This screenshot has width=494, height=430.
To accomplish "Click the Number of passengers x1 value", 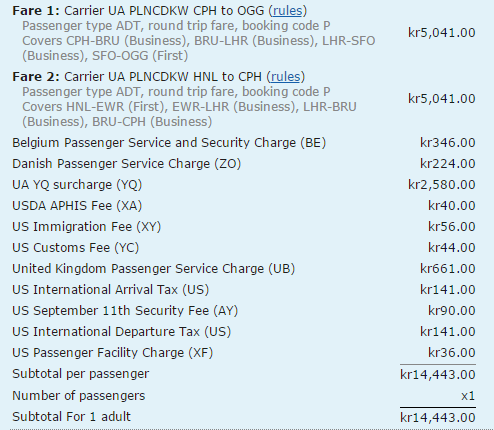I will tap(468, 396).
